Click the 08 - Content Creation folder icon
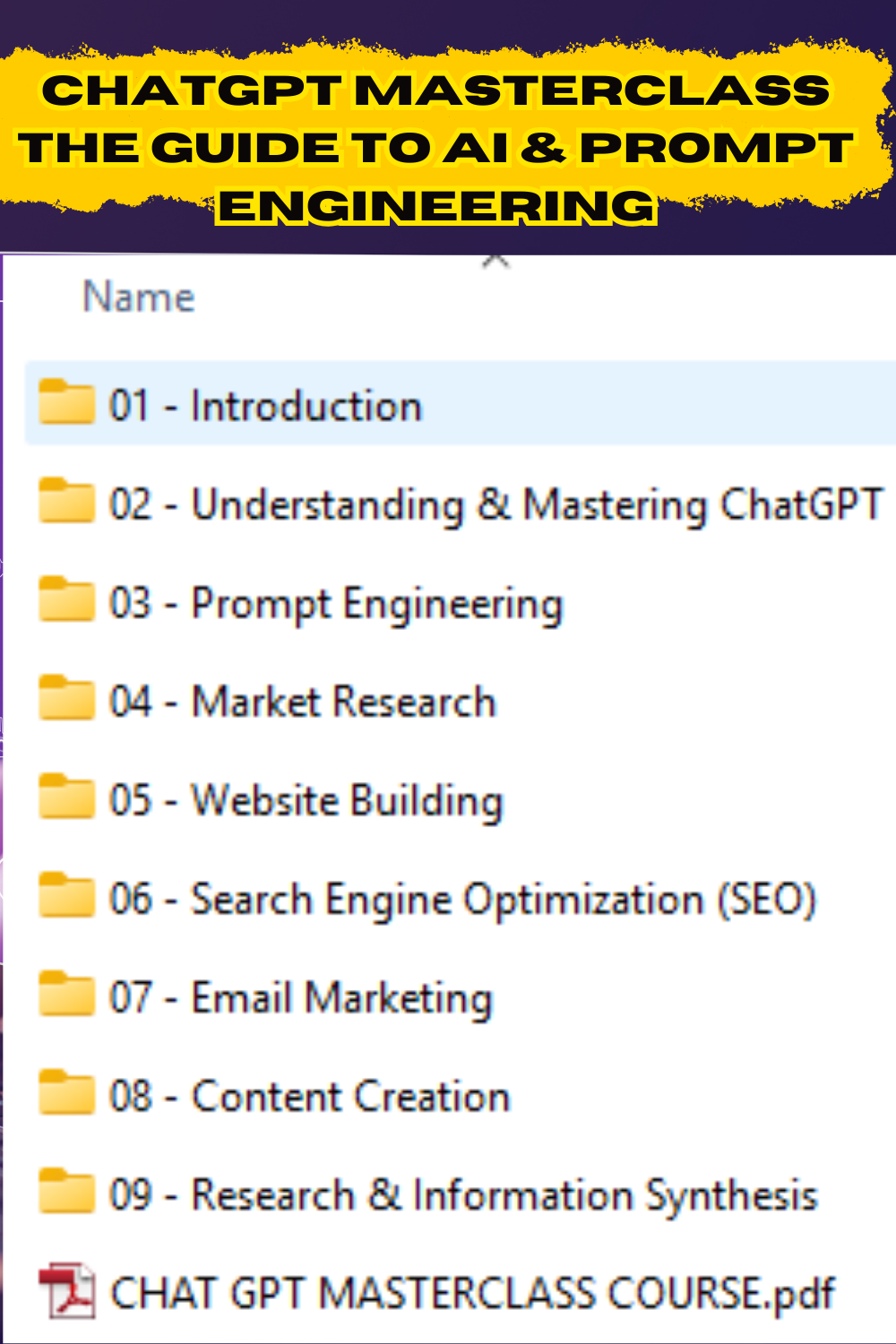Screen dimensions: 896x1344 tap(66, 1090)
